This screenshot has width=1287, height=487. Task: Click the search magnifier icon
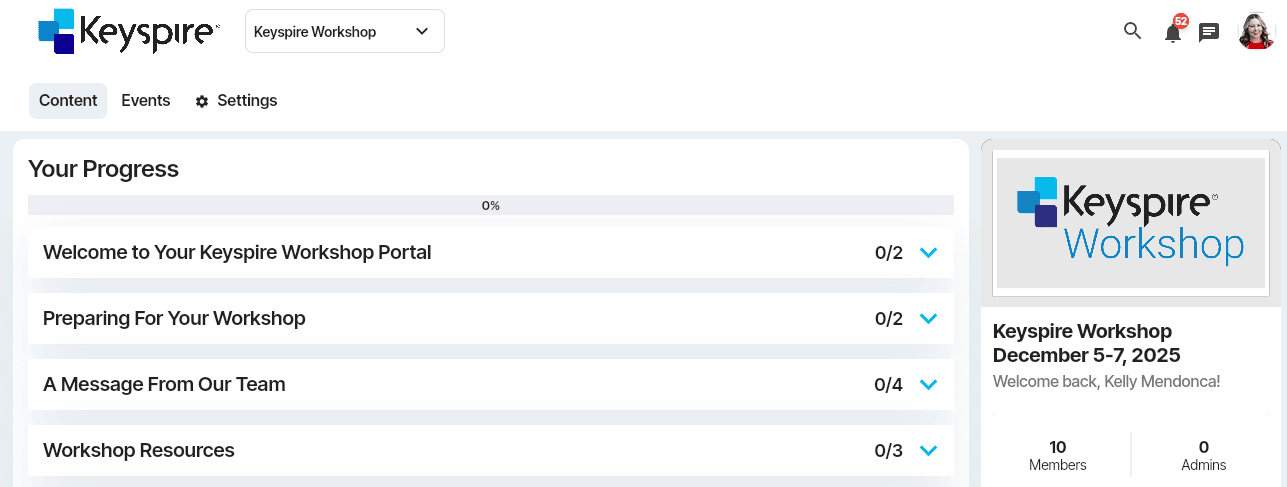[1132, 31]
